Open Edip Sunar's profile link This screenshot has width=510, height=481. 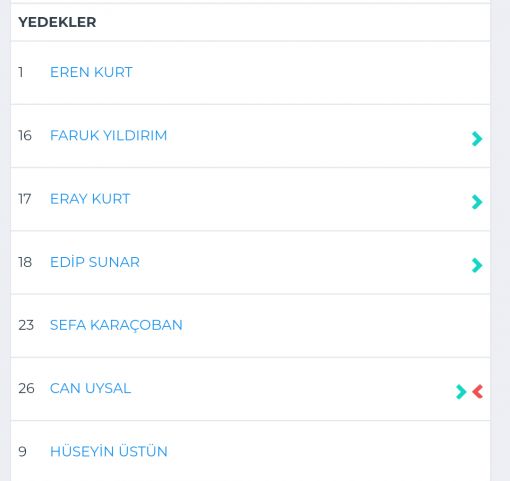(95, 262)
